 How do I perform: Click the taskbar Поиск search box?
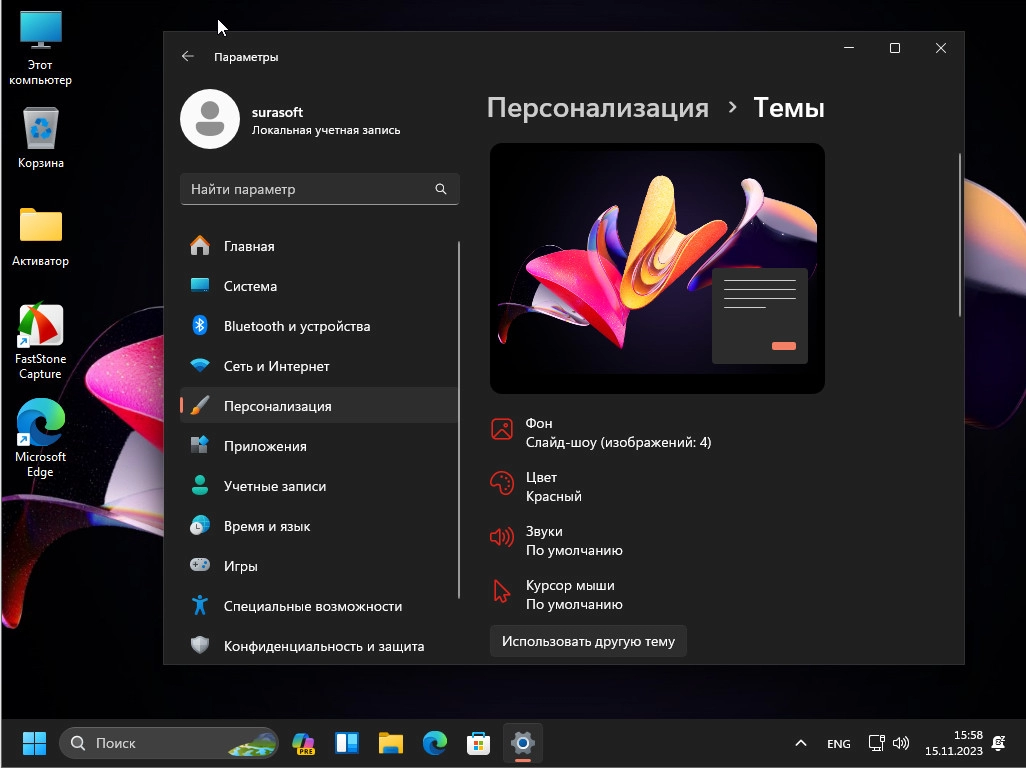[169, 743]
